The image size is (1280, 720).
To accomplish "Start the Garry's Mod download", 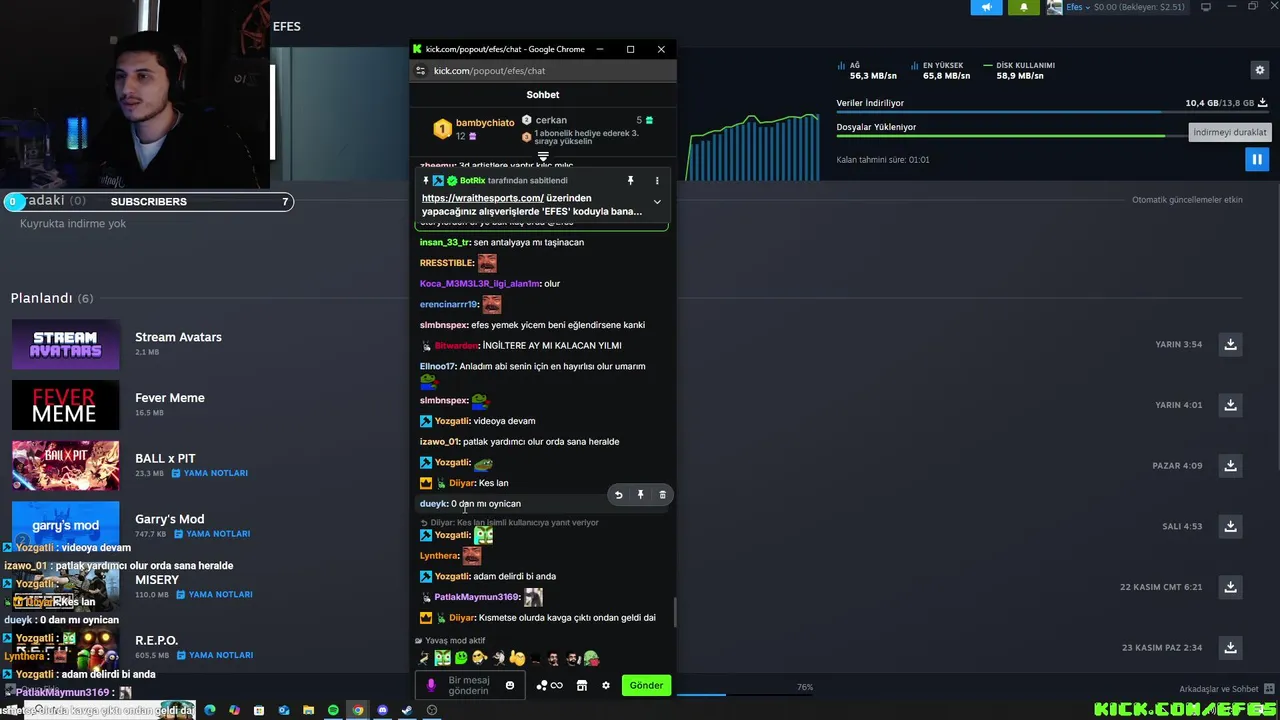I will tap(1230, 526).
